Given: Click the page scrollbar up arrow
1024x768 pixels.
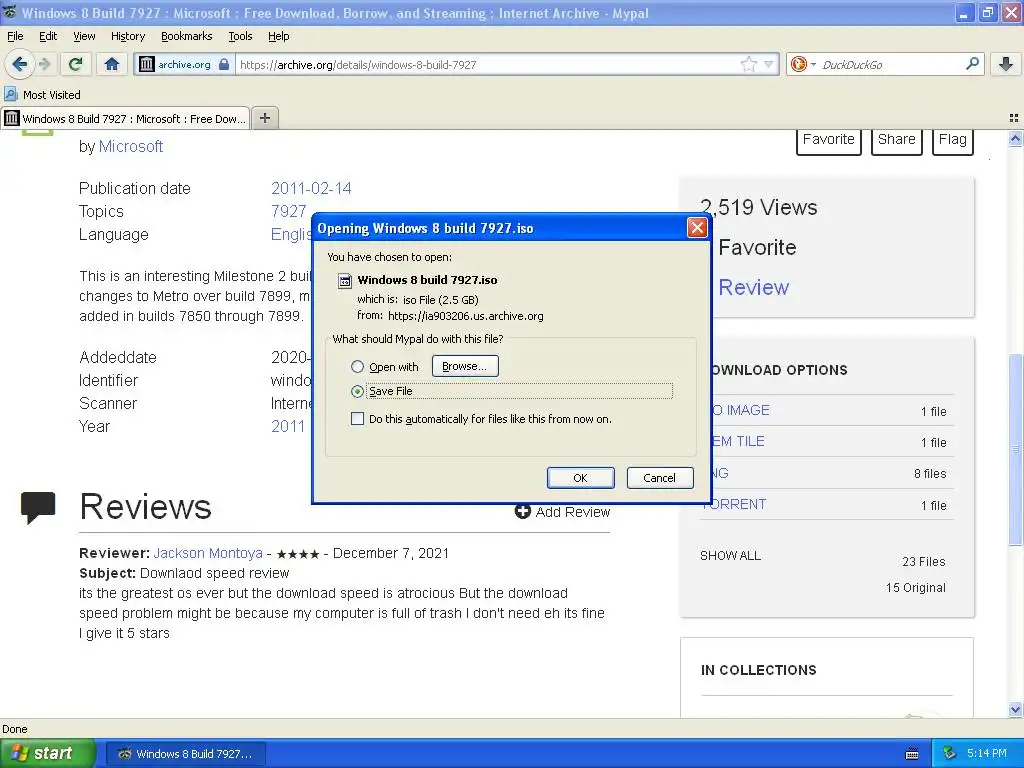Looking at the screenshot, I should point(1015,138).
